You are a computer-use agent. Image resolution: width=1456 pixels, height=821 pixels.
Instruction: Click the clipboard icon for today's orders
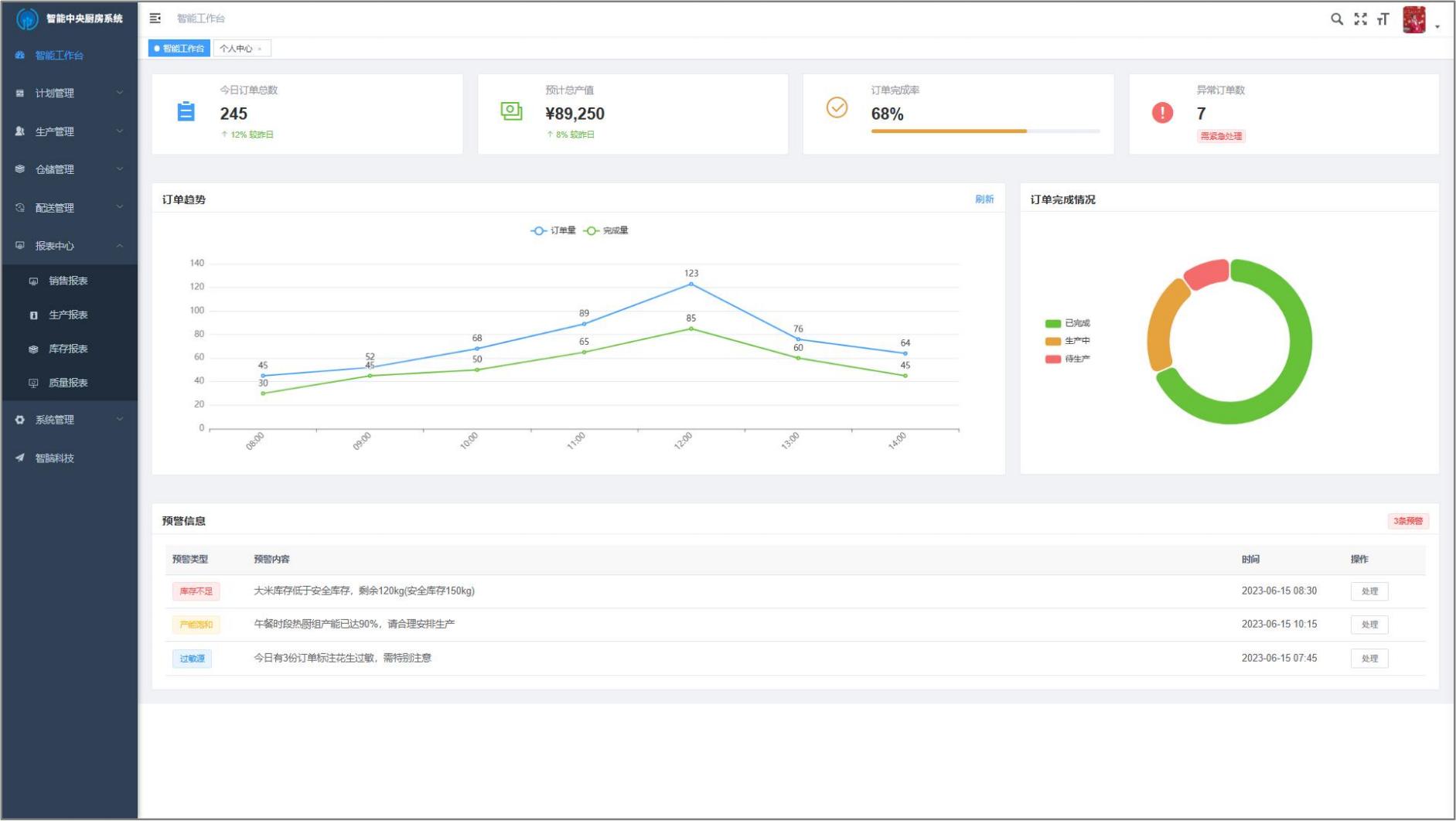tap(186, 112)
